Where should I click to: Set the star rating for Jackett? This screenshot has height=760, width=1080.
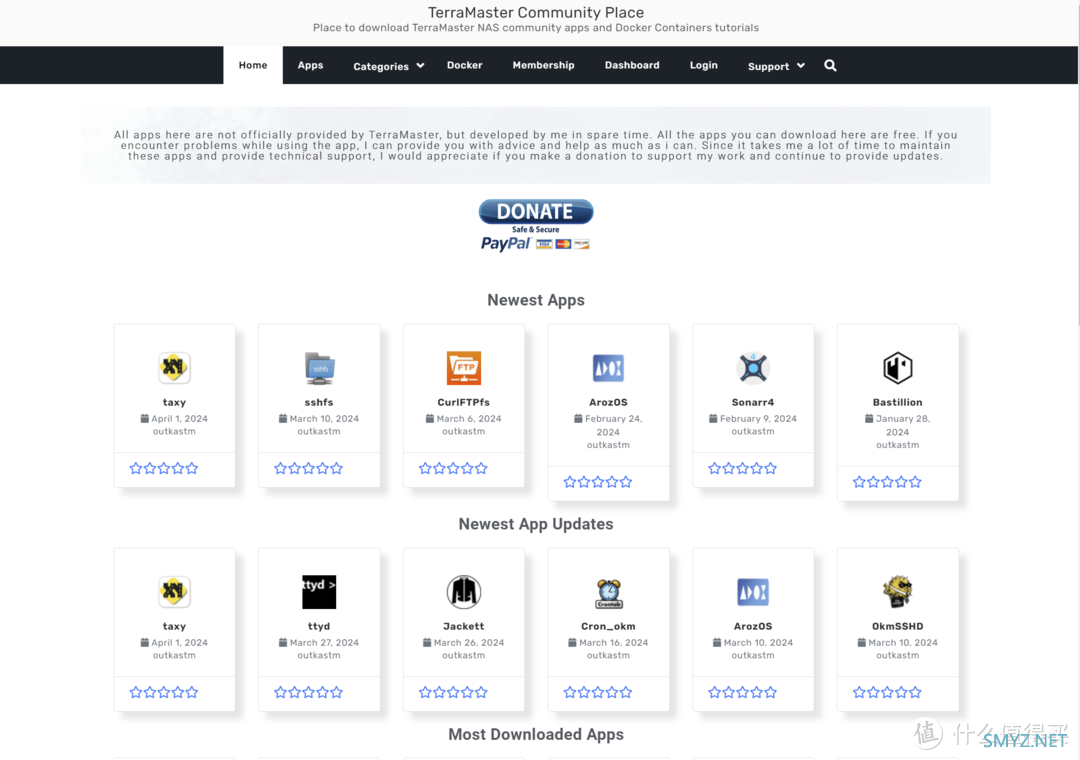click(x=453, y=692)
